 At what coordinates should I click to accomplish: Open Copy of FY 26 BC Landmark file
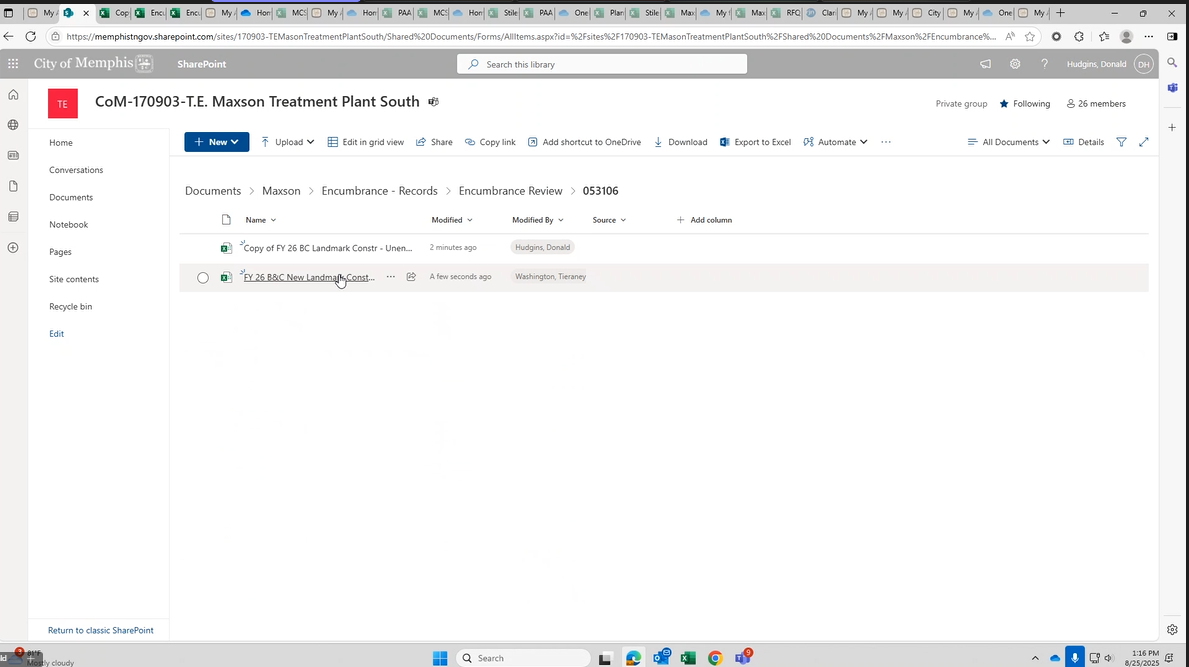327,248
